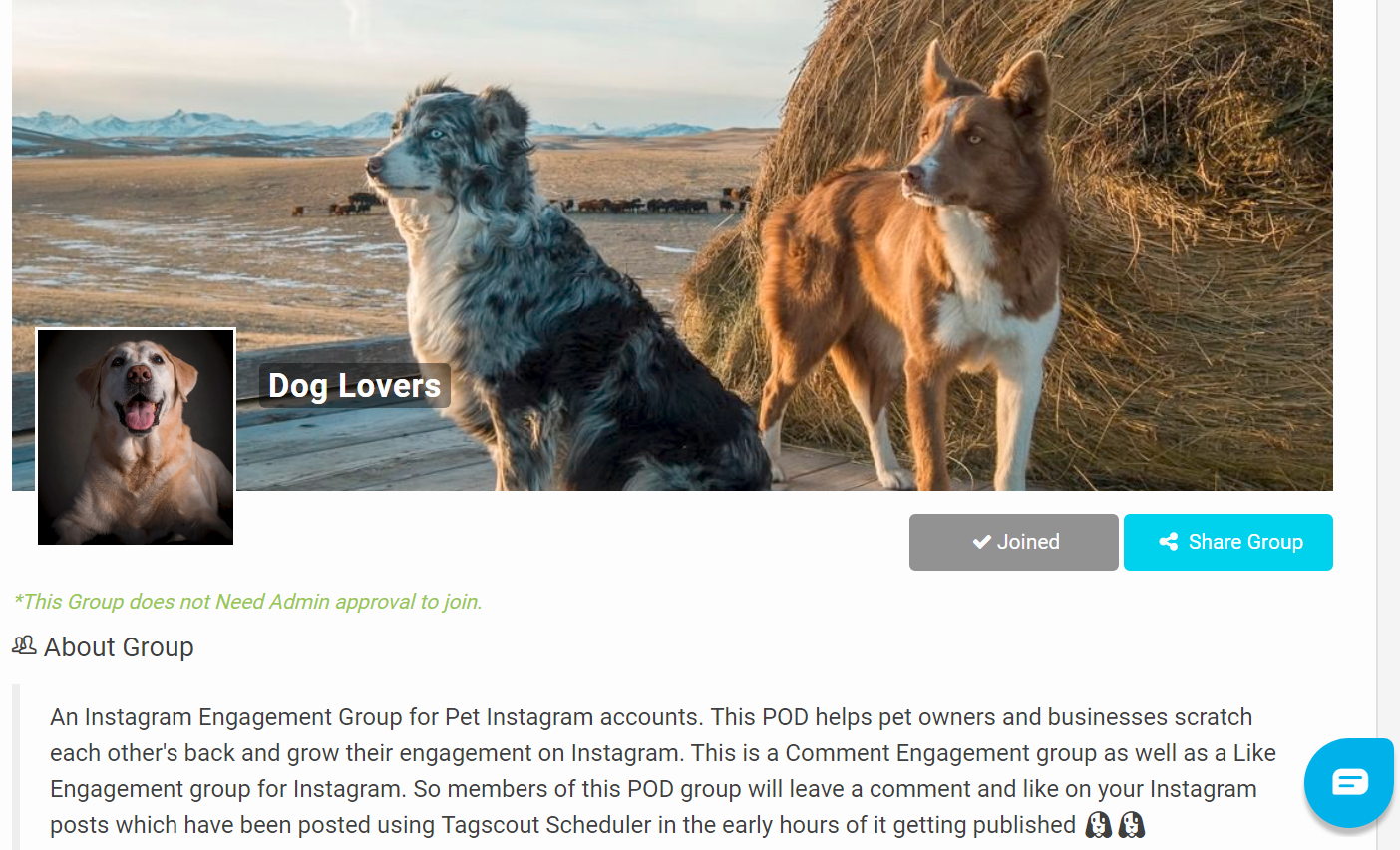Click the first dog emoji in description
Image resolution: width=1400 pixels, height=850 pixels.
1098,825
